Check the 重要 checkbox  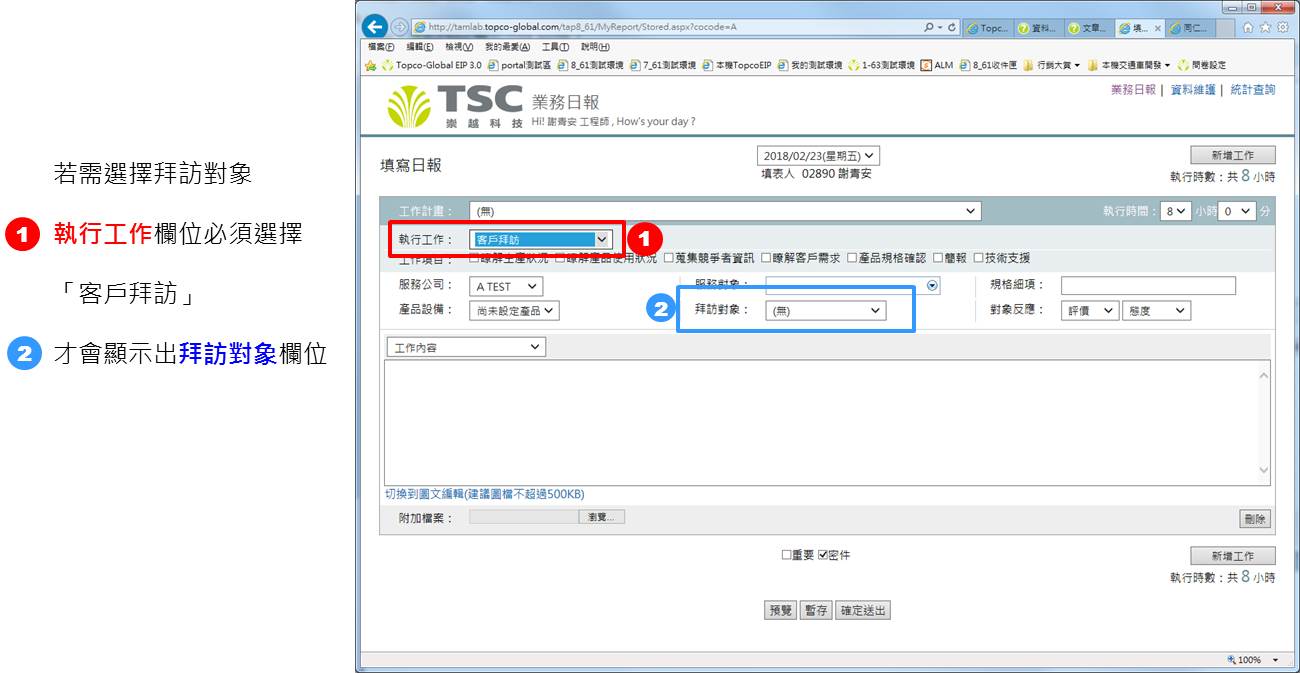point(787,555)
